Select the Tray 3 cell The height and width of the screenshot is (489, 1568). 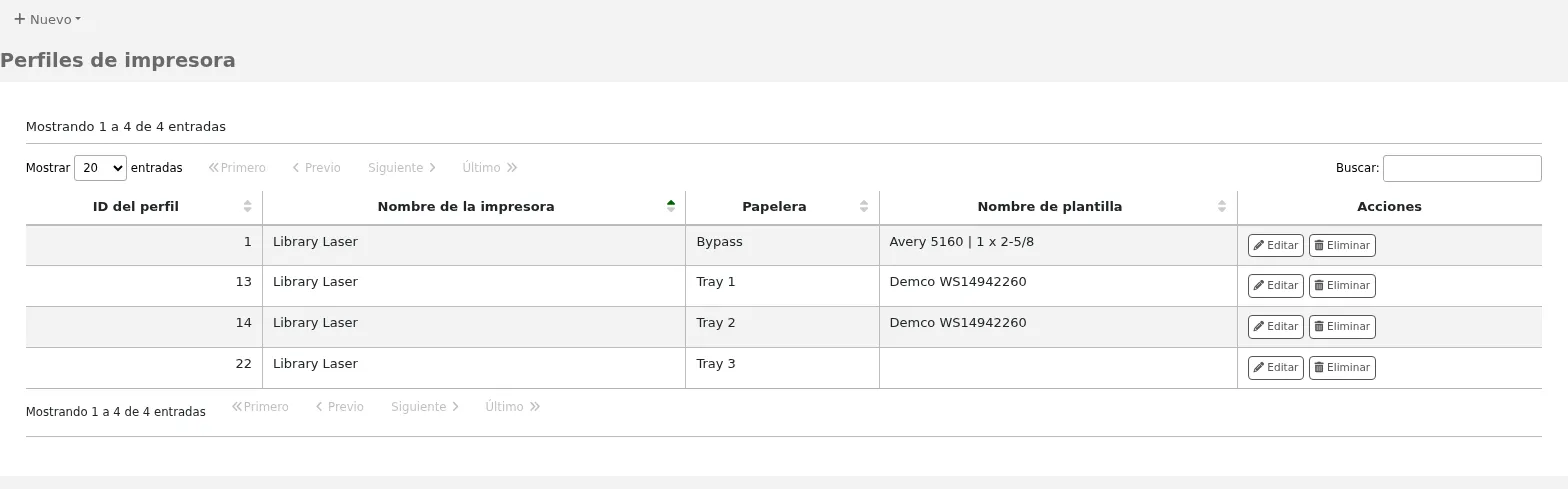coord(782,368)
